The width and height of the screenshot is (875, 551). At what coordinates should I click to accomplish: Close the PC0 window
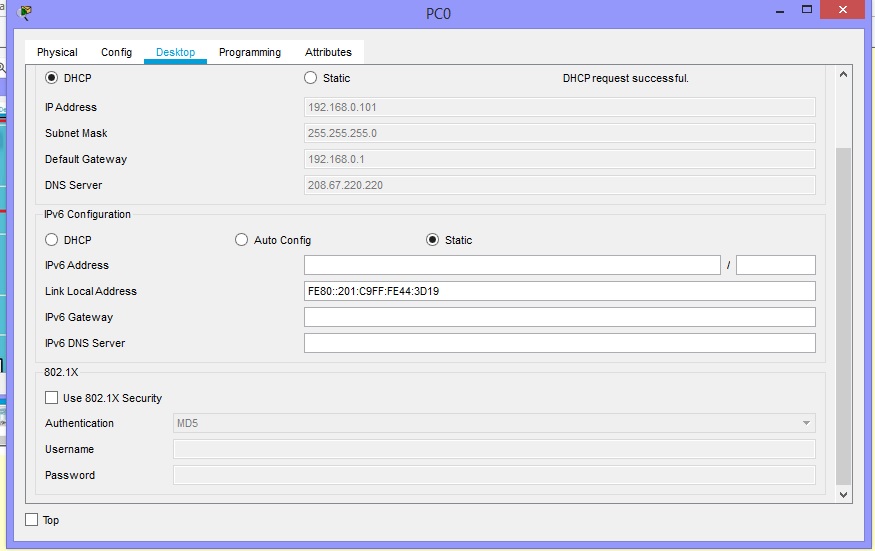[848, 10]
